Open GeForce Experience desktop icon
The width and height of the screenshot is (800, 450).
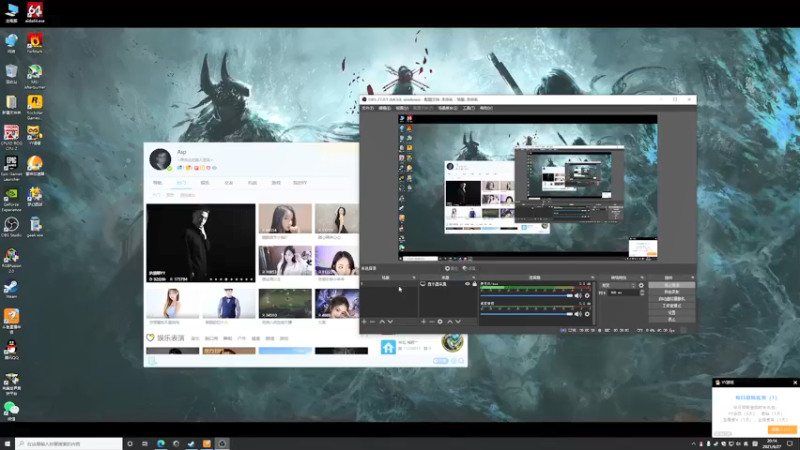(11, 199)
